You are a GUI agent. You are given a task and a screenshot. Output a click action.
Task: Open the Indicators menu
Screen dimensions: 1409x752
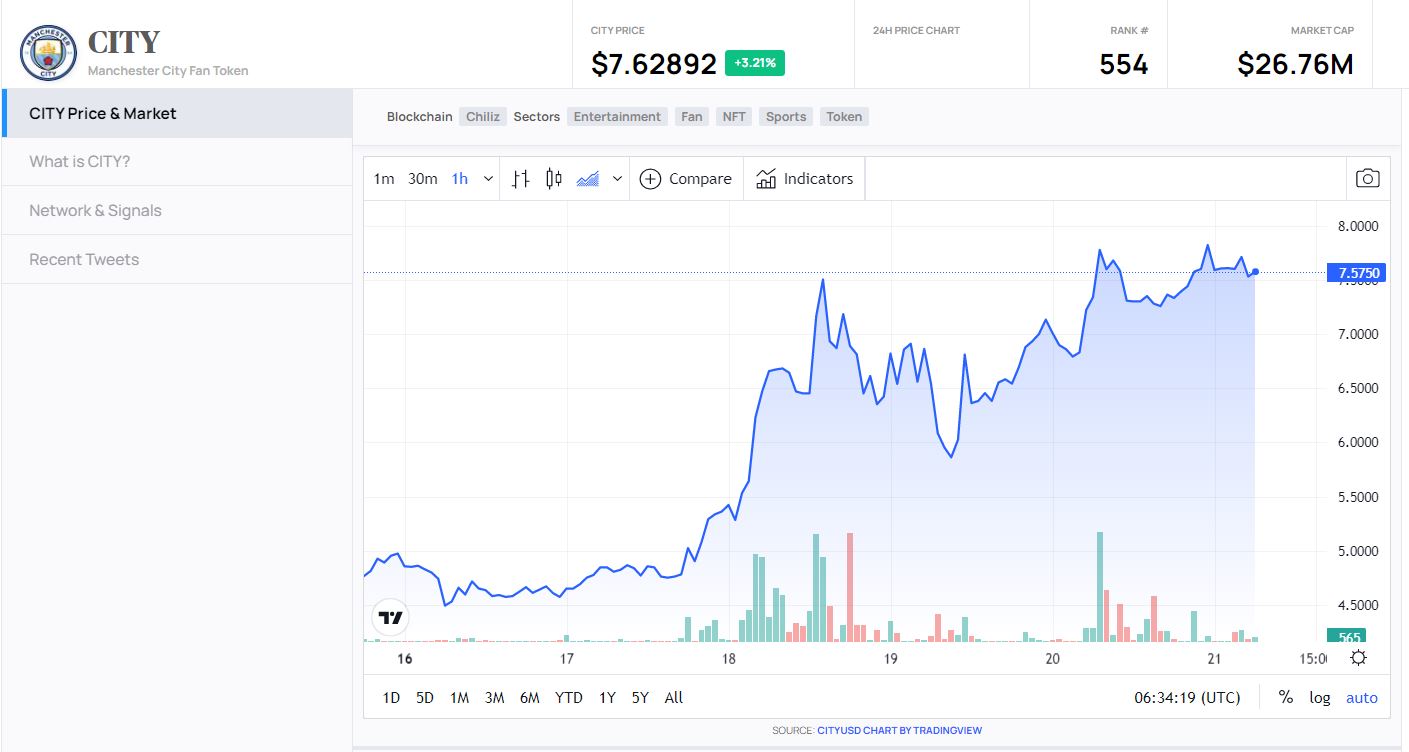click(804, 179)
